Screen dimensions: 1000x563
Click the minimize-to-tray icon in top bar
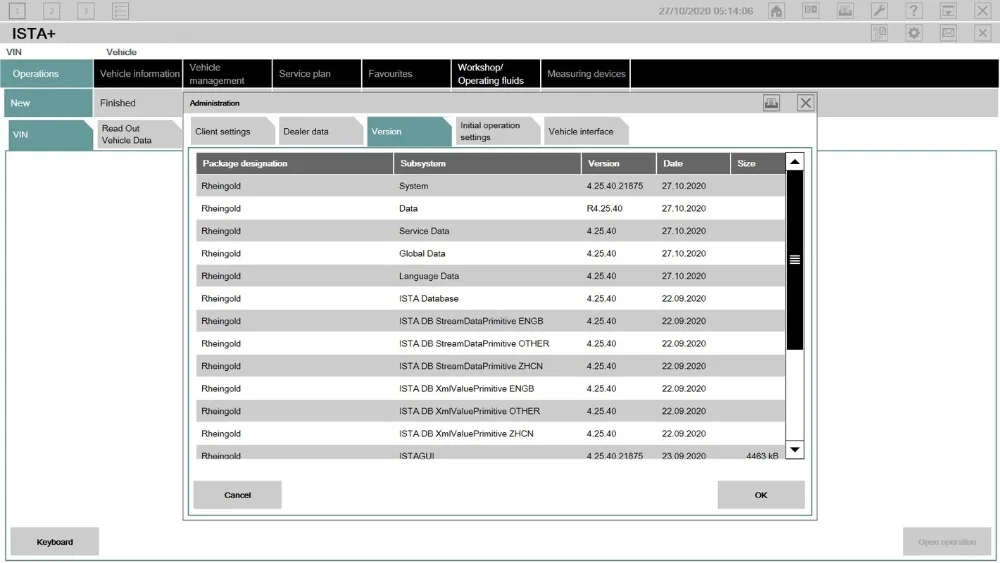(x=948, y=11)
